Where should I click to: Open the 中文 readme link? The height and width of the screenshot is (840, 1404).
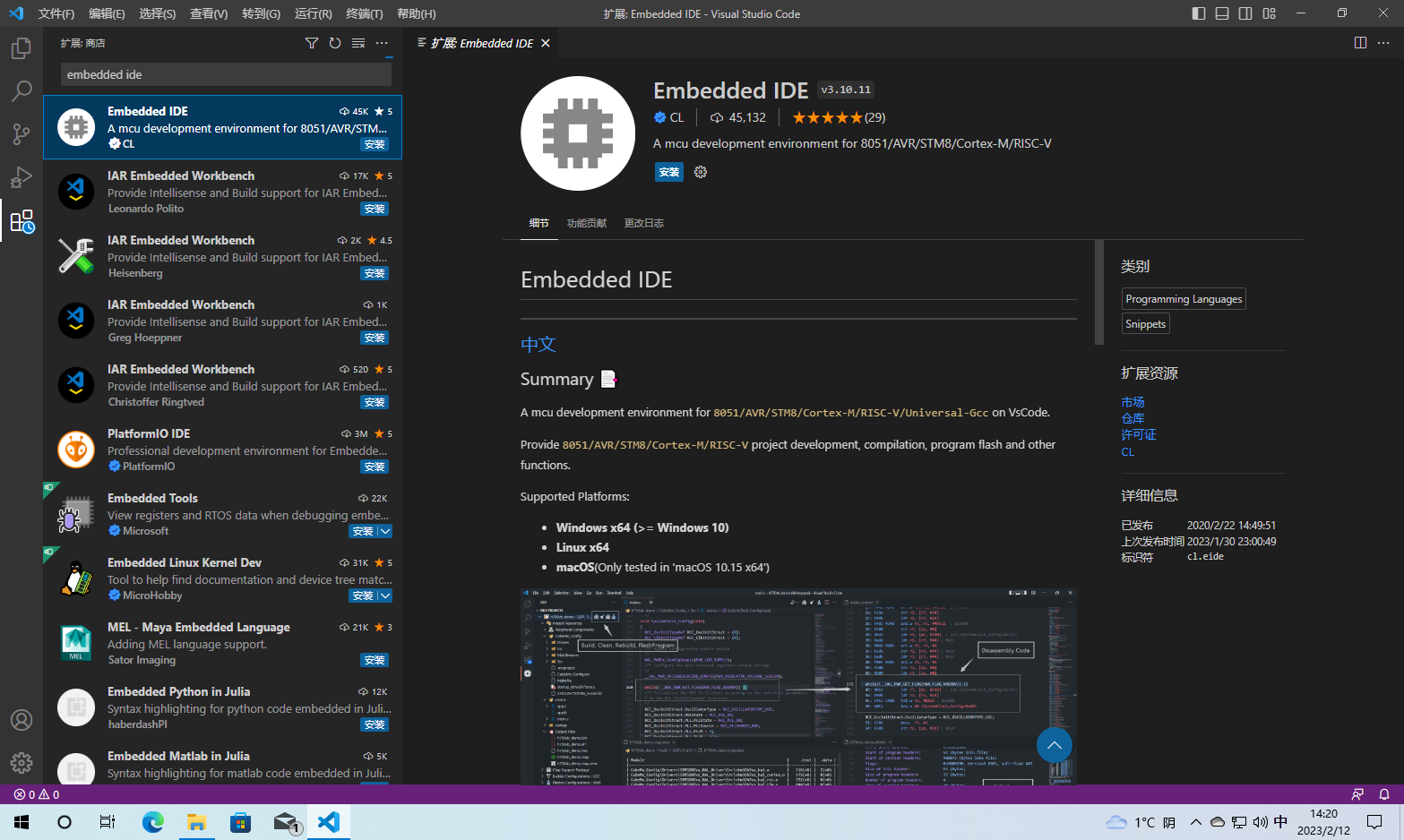point(538,345)
